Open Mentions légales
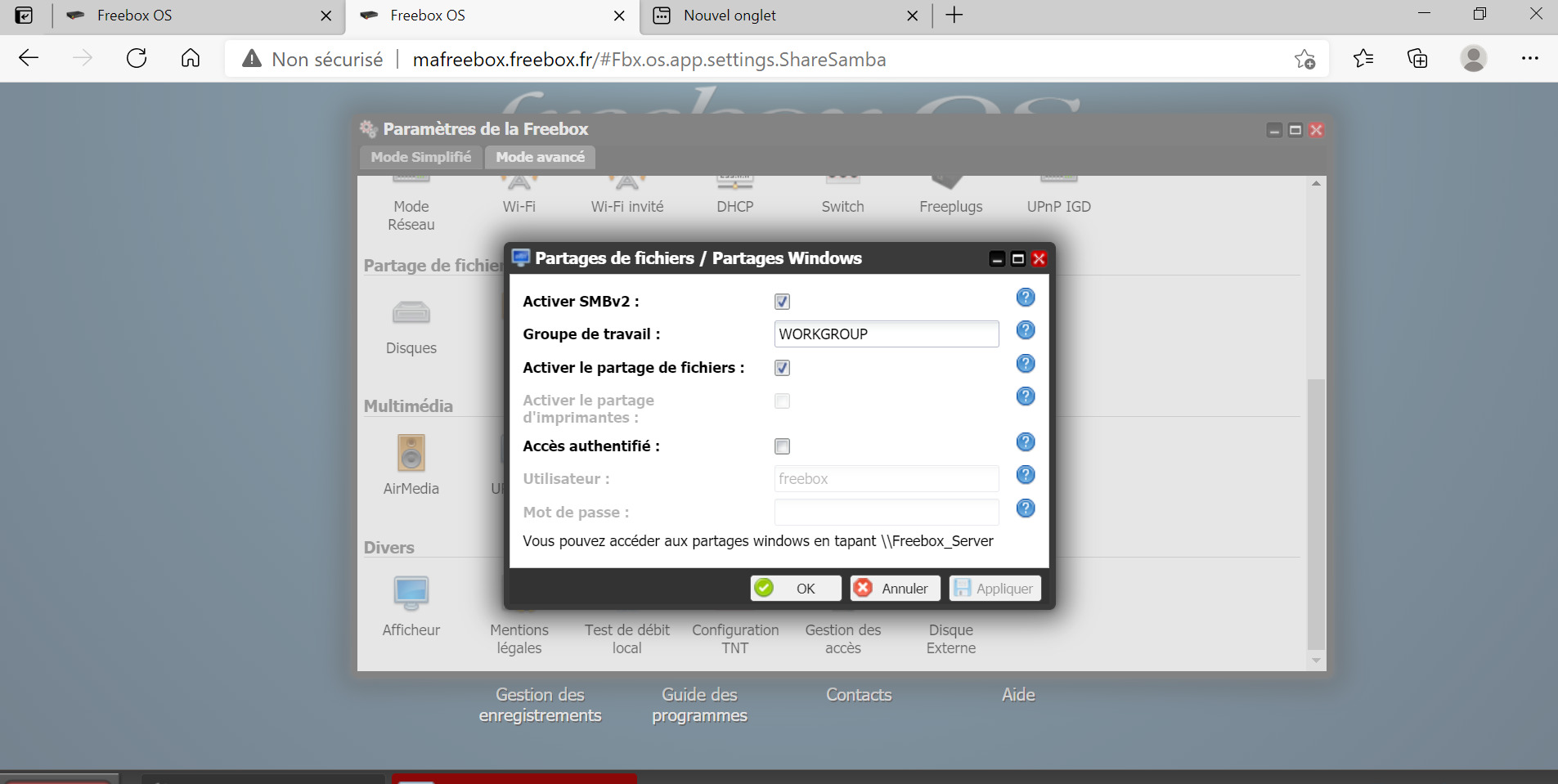1558x784 pixels. pyautogui.click(x=519, y=638)
